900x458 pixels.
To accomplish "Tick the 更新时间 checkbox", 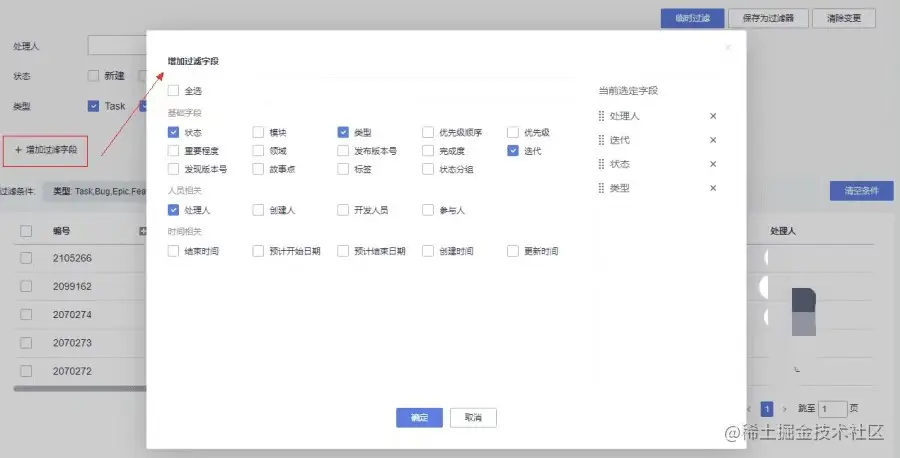I will [513, 251].
